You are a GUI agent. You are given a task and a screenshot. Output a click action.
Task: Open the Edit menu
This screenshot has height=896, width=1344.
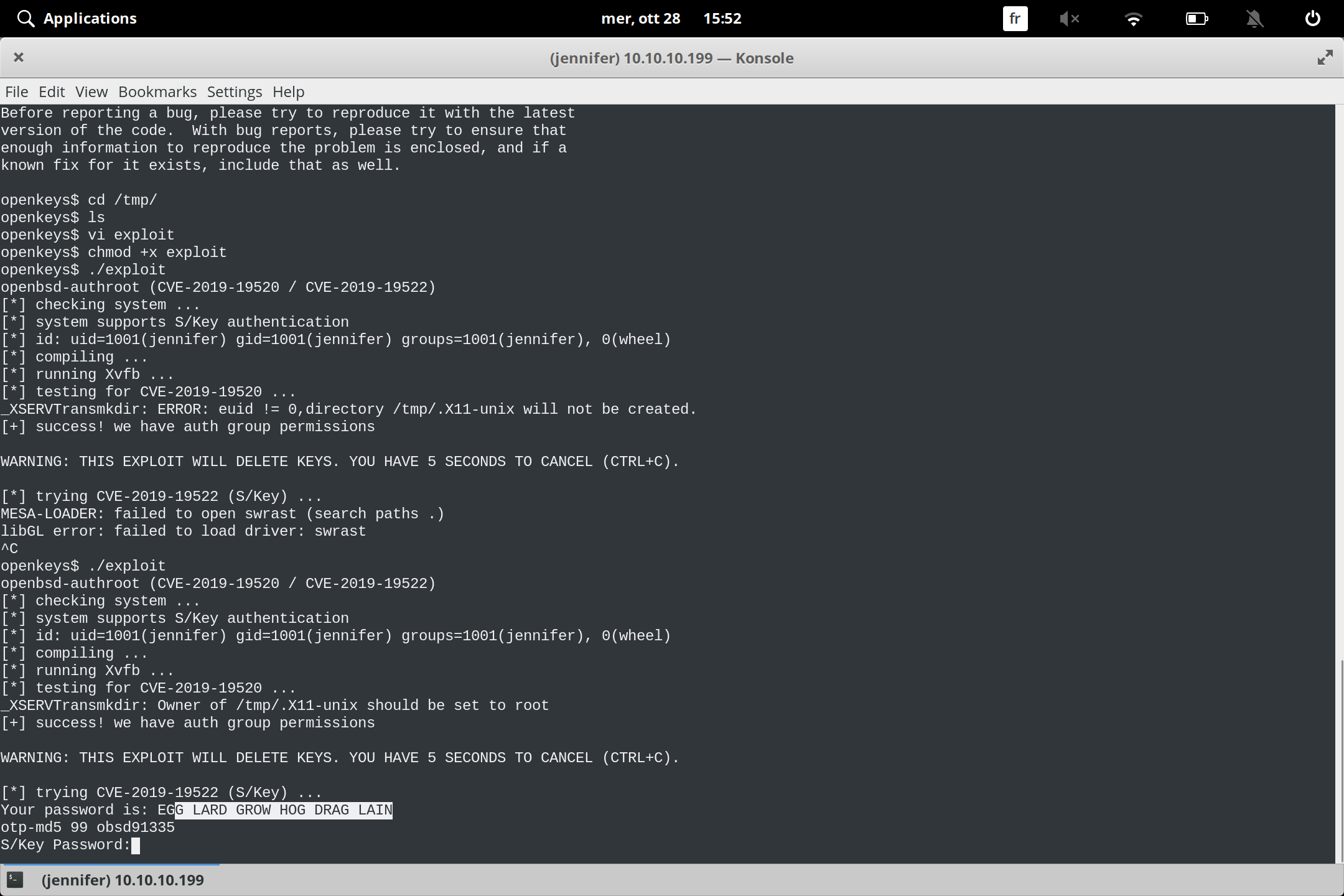pos(52,91)
